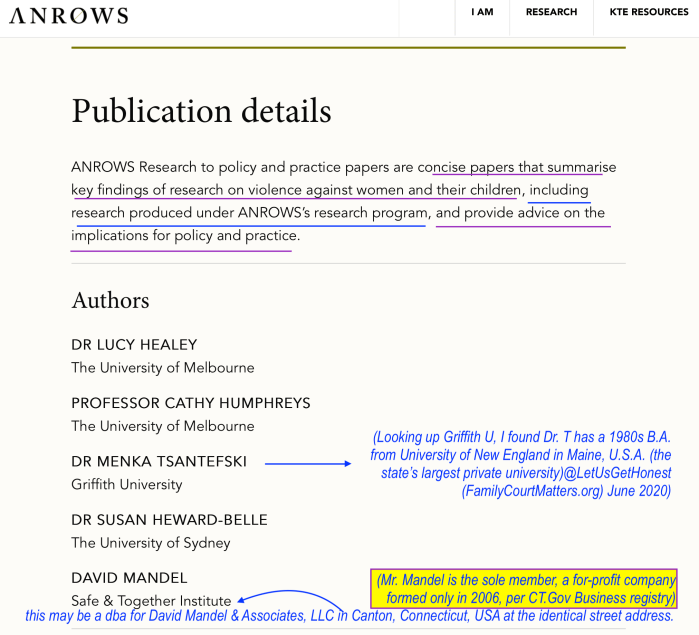Click the Publication details heading
The width and height of the screenshot is (699, 635).
point(201,111)
